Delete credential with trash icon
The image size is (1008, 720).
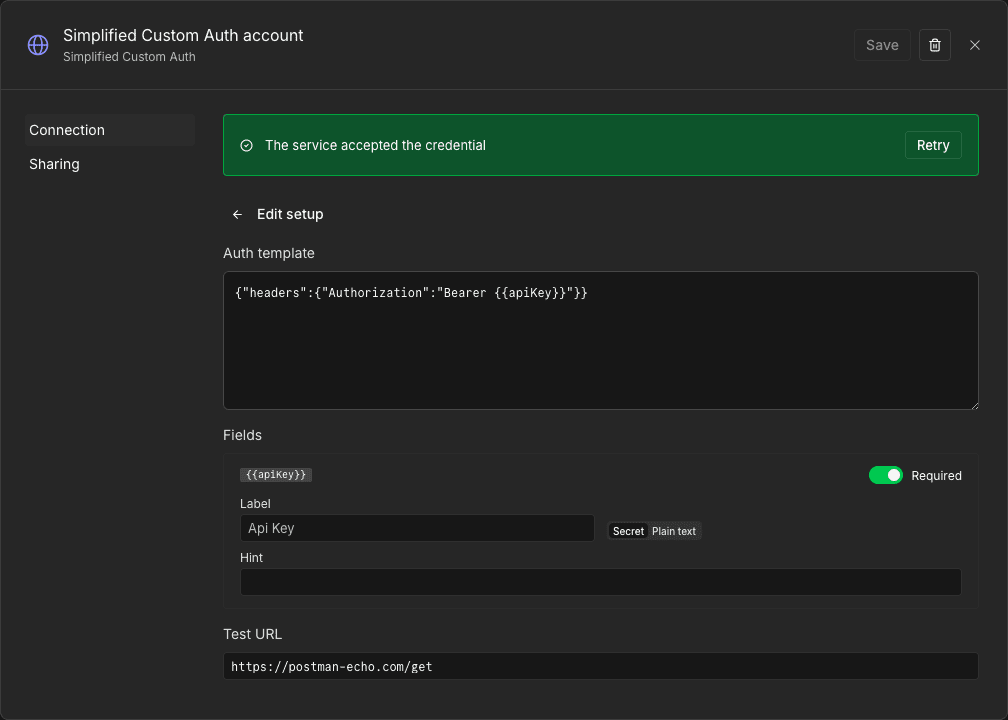click(935, 45)
